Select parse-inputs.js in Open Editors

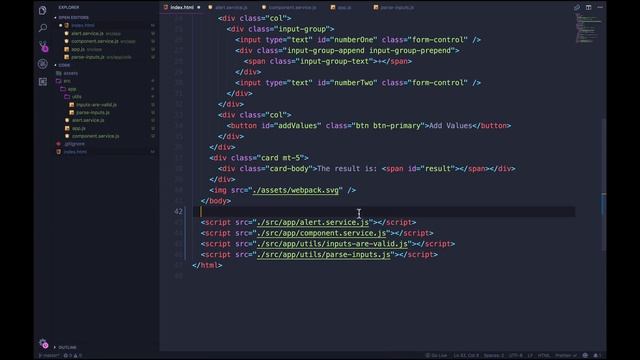[x=88, y=57]
